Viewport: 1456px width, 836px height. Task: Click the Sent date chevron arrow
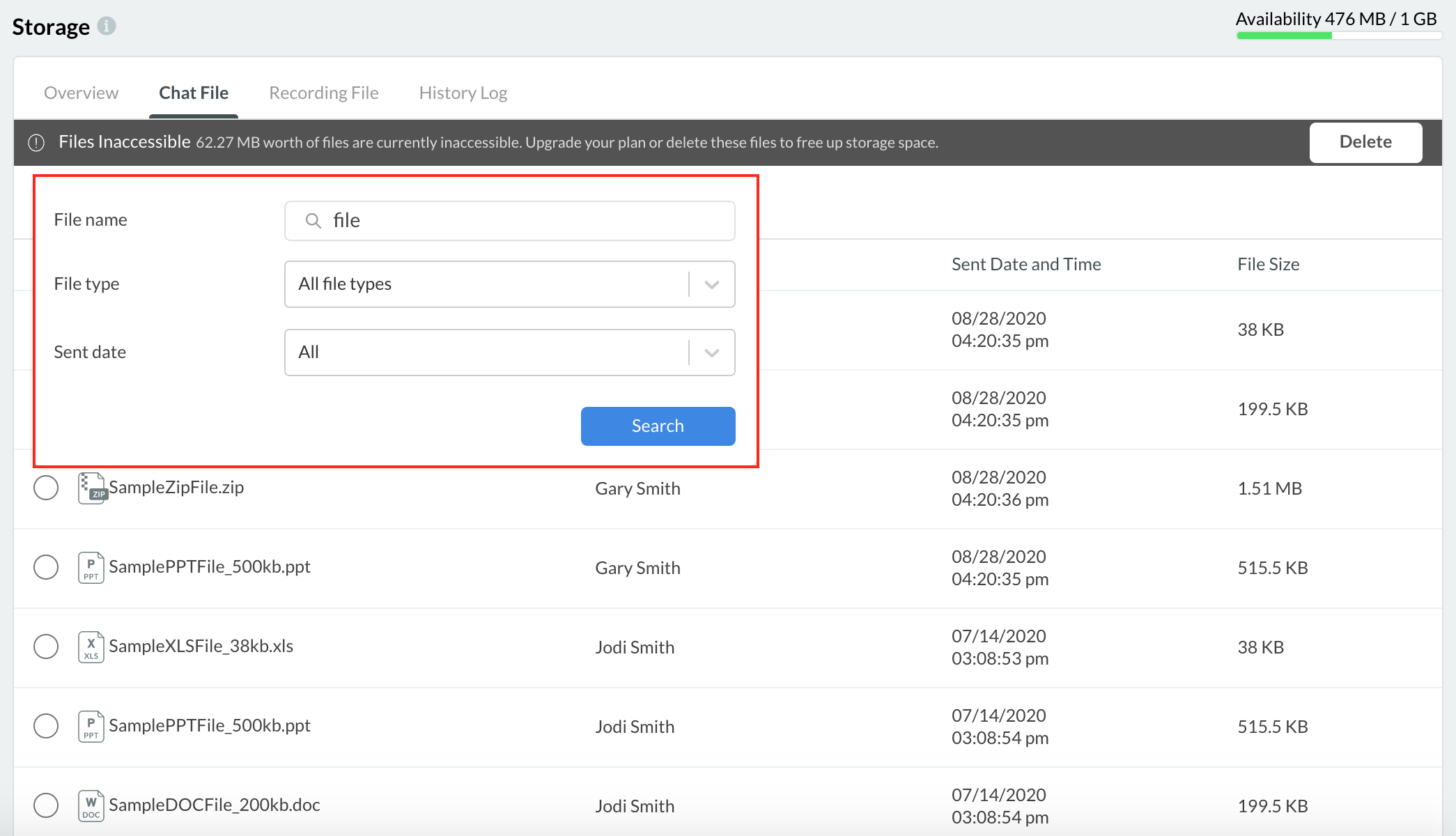712,353
